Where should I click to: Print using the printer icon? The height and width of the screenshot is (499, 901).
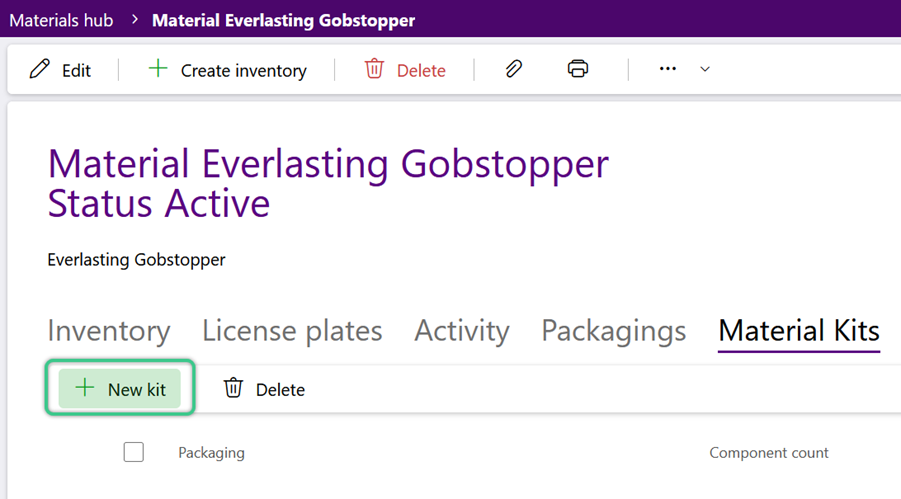578,68
